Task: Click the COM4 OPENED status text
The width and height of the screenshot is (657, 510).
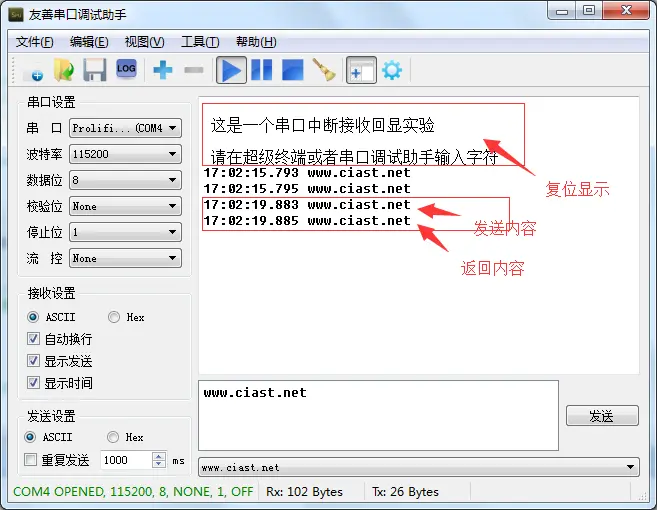Action: pos(133,491)
